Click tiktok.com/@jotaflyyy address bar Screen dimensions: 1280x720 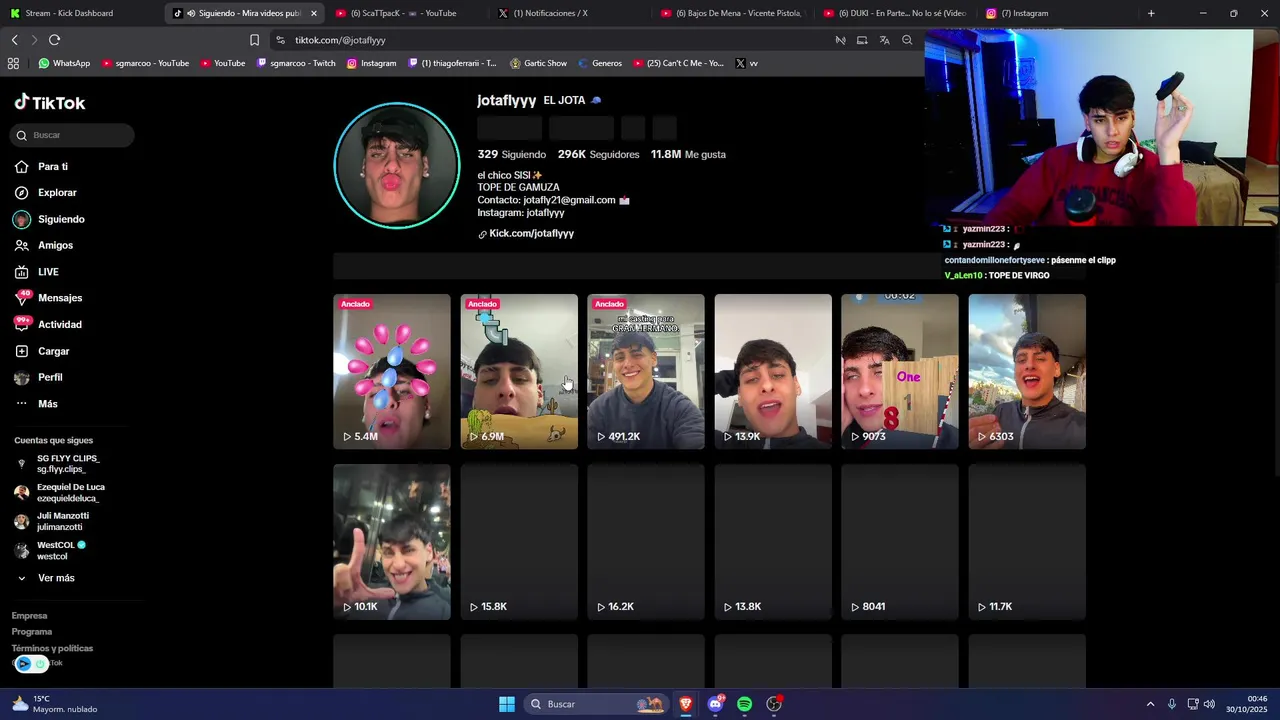[550, 40]
